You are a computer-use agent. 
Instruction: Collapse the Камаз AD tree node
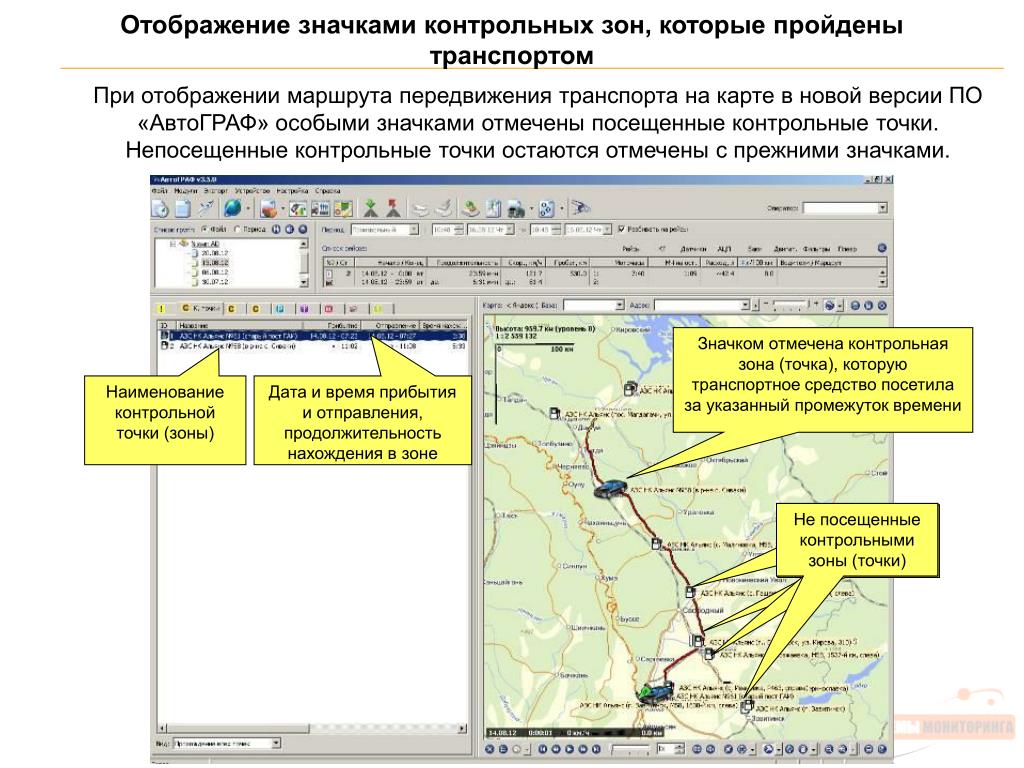click(x=174, y=244)
